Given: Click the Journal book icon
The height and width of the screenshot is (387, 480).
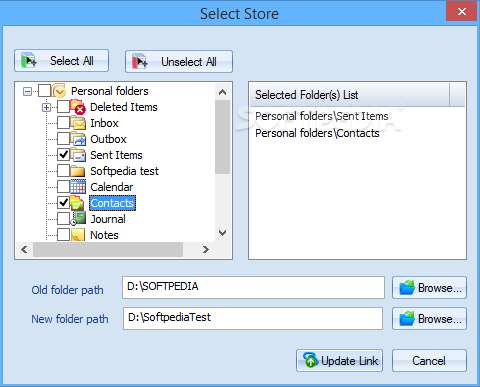Looking at the screenshot, I should point(78,219).
